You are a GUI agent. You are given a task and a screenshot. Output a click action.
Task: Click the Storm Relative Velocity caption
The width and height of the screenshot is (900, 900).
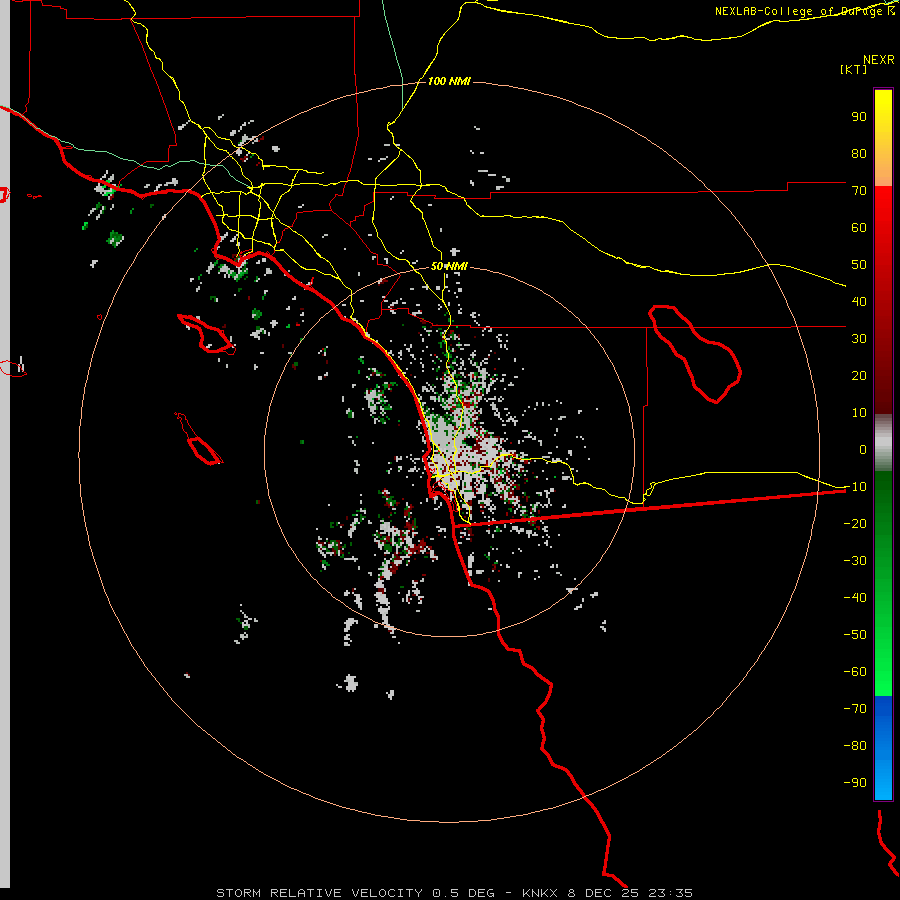(454, 893)
